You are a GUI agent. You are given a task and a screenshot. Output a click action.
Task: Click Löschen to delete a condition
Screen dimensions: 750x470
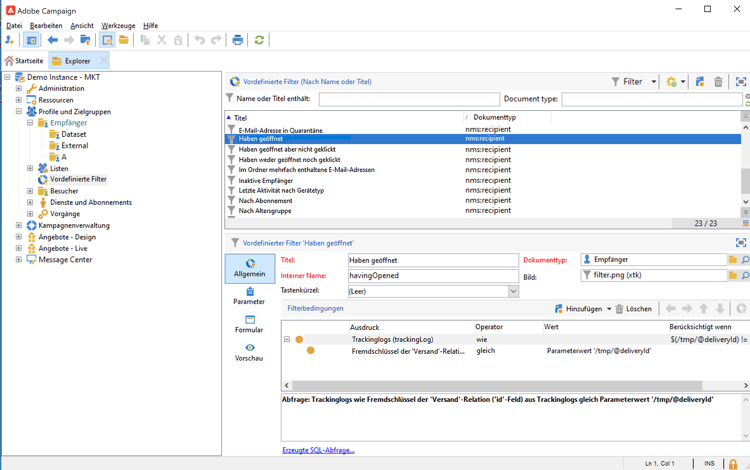[633, 309]
